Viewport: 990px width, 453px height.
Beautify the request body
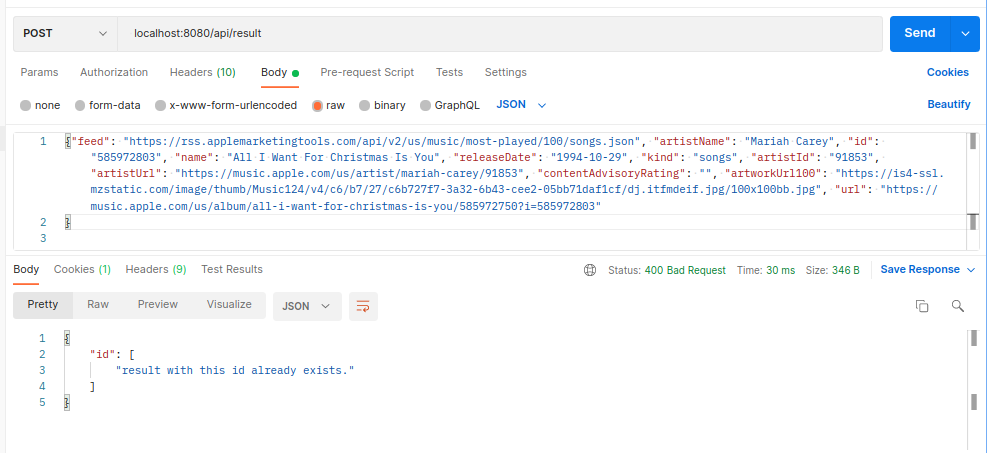click(x=949, y=104)
